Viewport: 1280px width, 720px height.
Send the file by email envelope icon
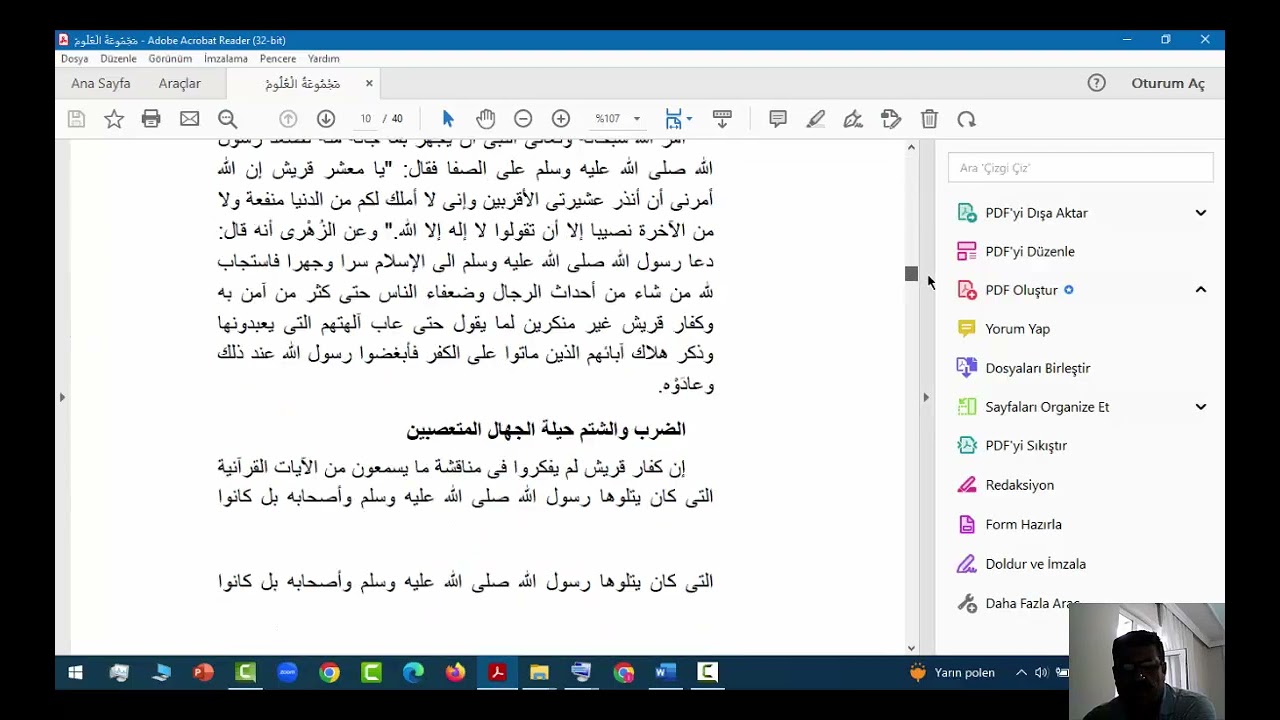189,119
